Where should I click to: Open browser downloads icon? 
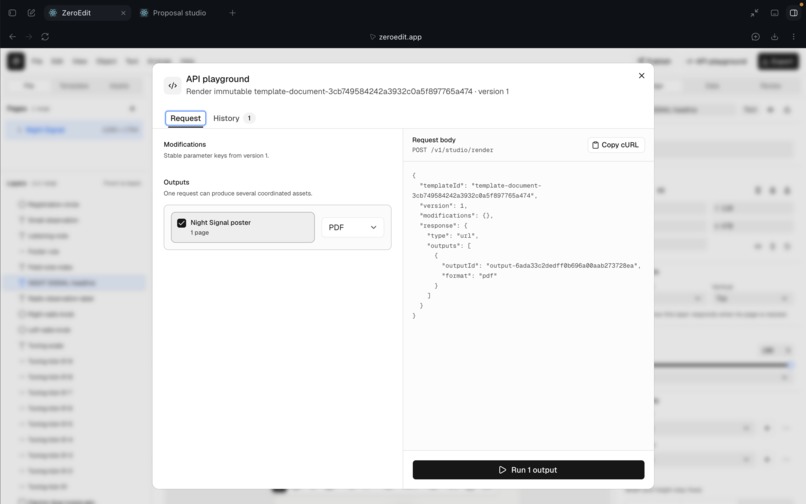pyautogui.click(x=774, y=37)
